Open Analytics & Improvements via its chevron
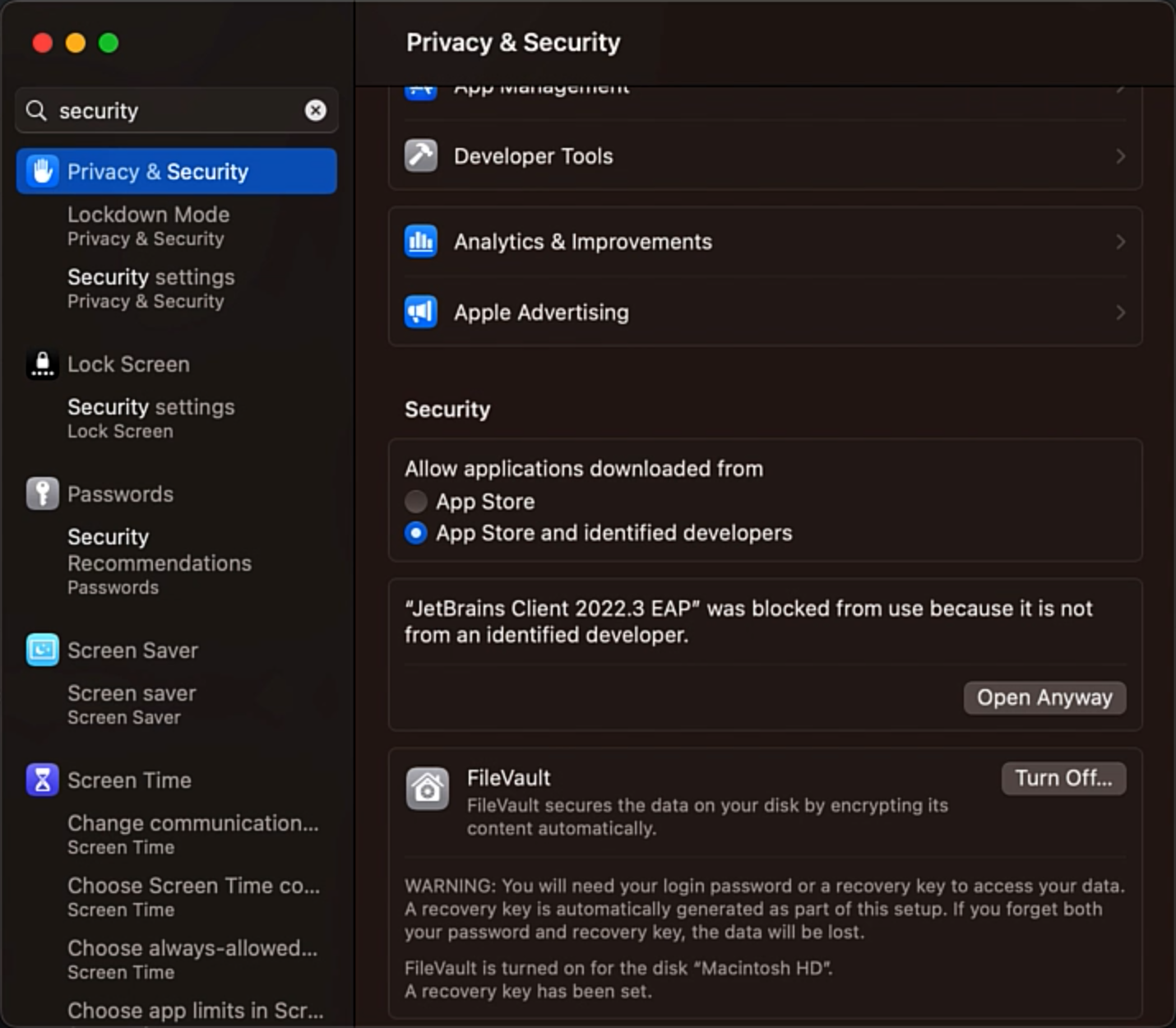The image size is (1176, 1028). click(1121, 241)
